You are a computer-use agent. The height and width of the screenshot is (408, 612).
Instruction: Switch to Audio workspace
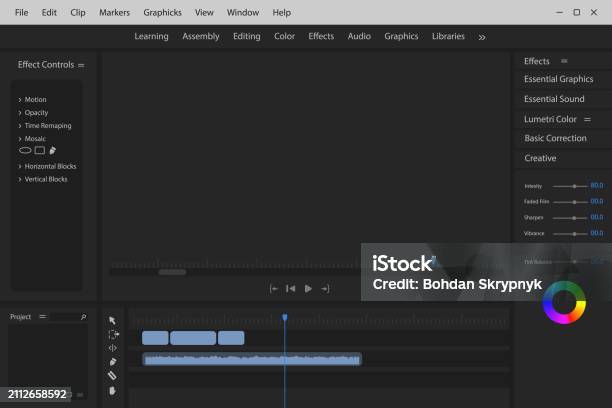pos(359,36)
